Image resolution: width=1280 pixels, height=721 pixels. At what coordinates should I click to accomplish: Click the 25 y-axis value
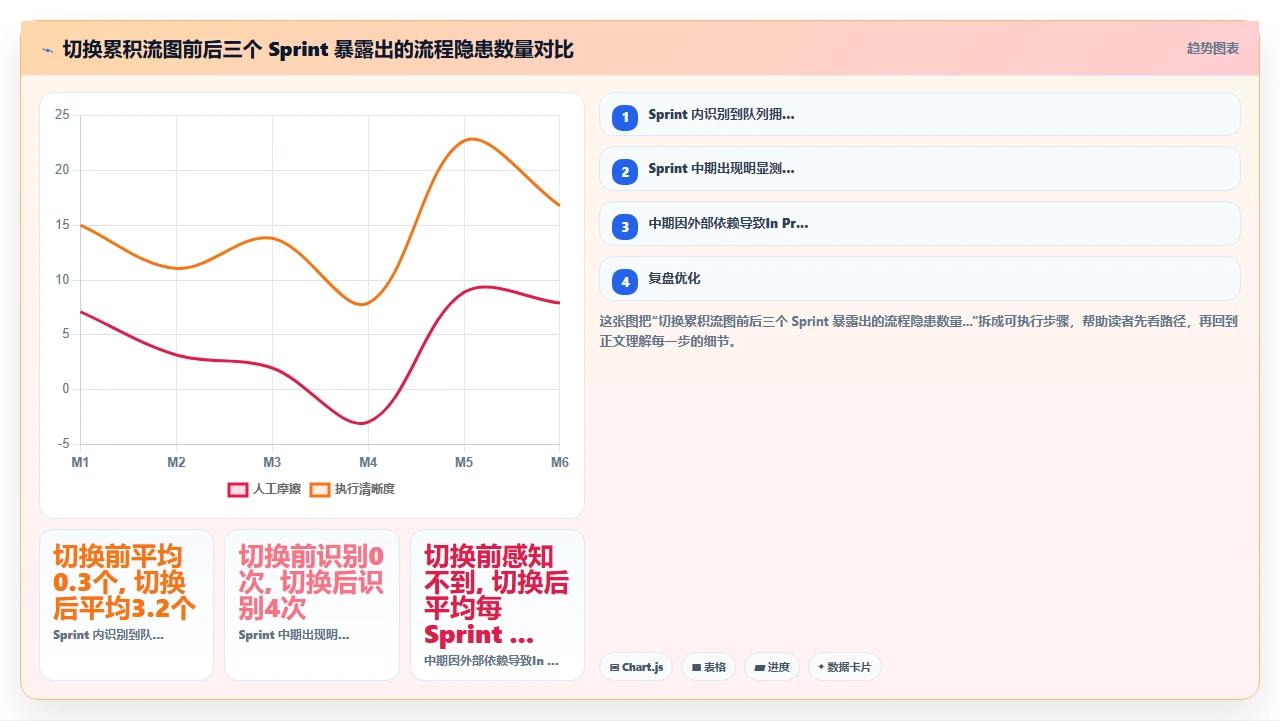click(x=62, y=115)
